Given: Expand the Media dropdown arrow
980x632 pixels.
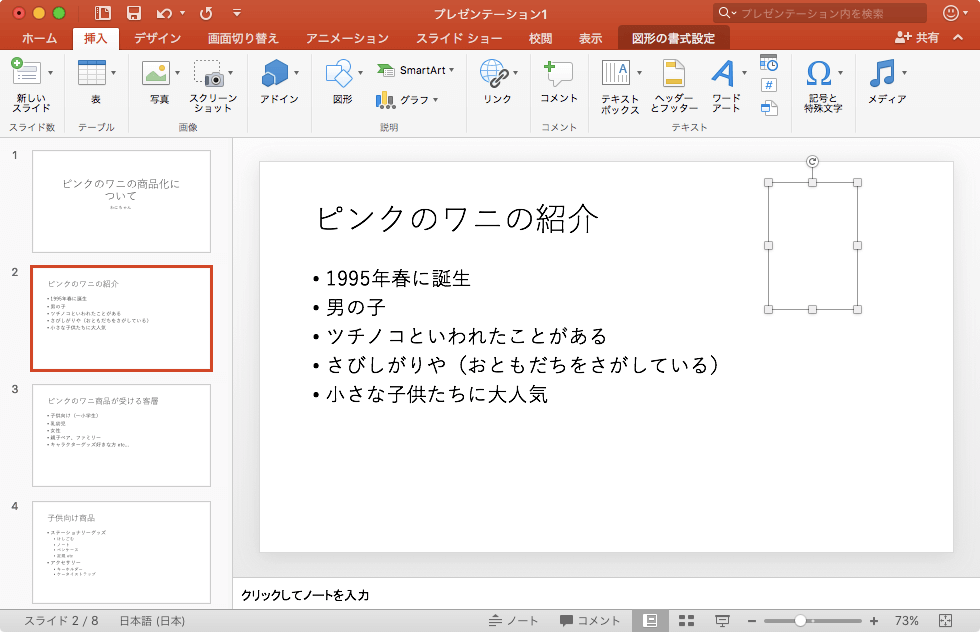Looking at the screenshot, I should [904, 73].
